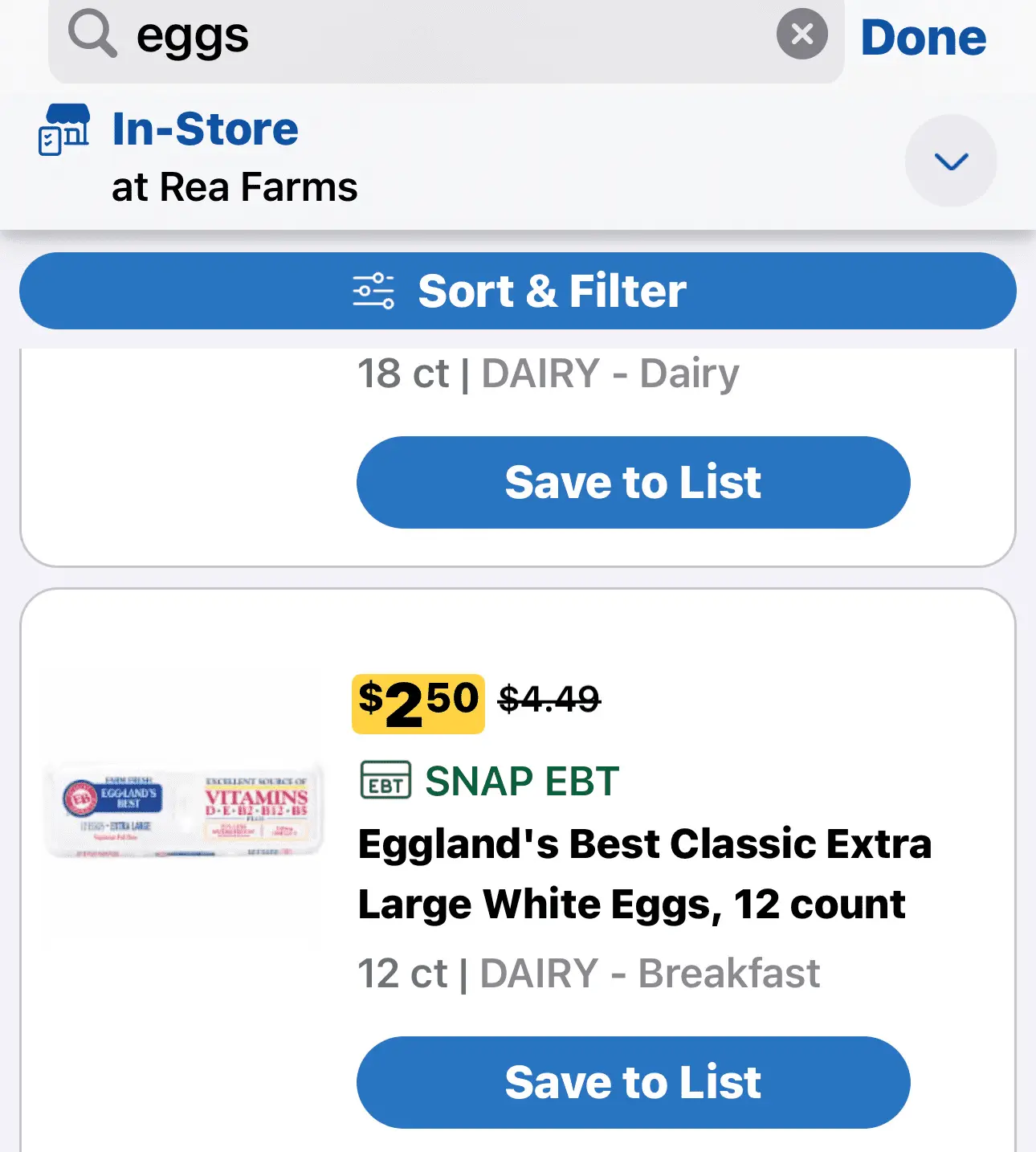Tap the "18 ct | DAIRY - Dairy" detail line

[x=548, y=374]
